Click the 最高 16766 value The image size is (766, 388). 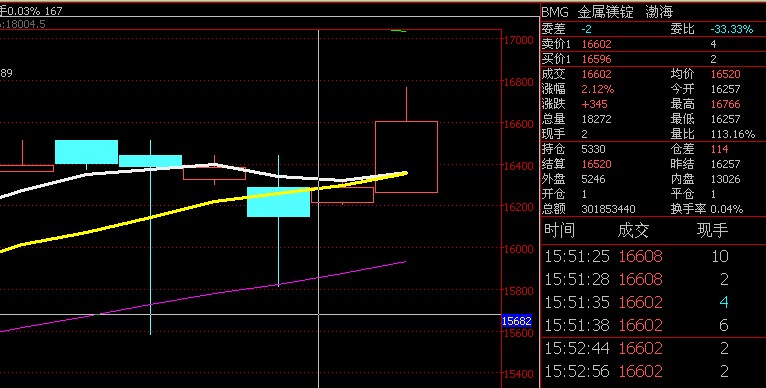coord(725,104)
